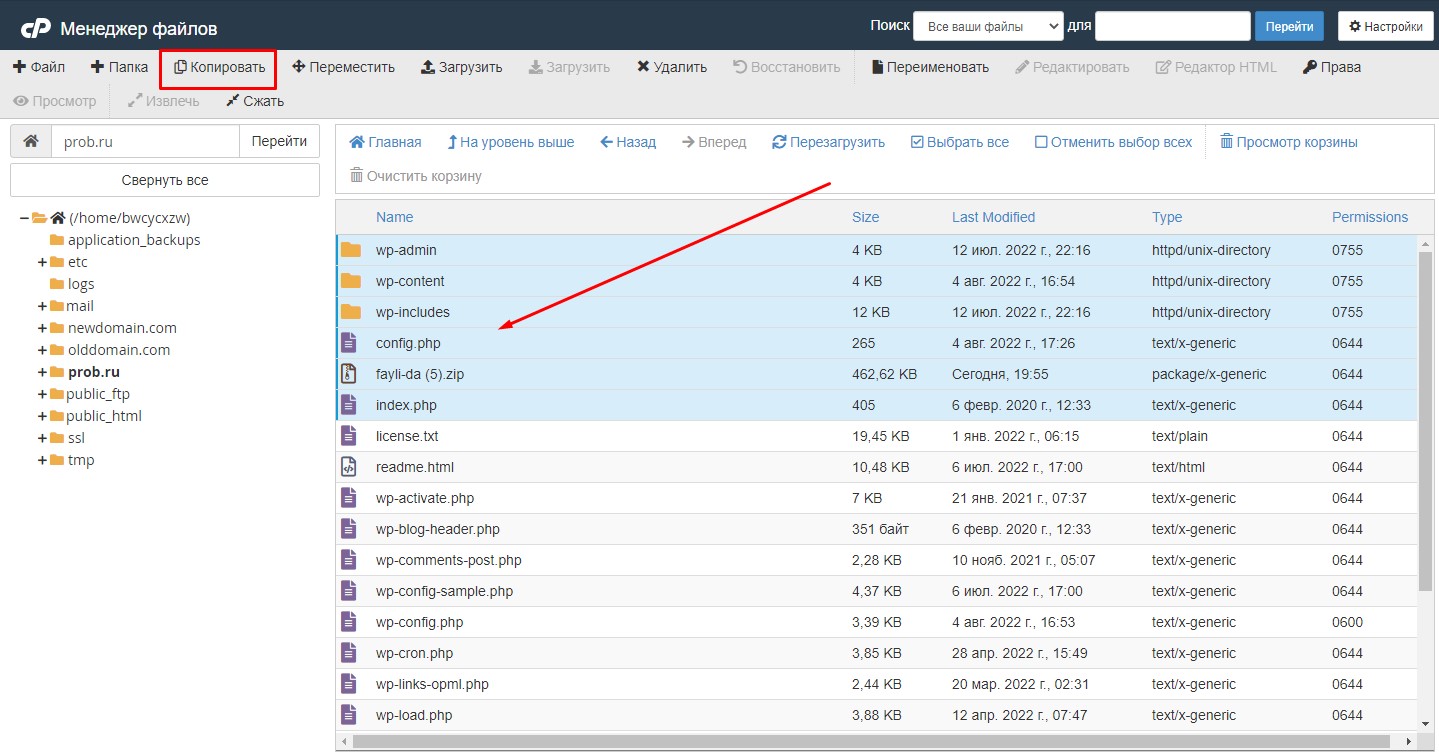Click the wp-blog-header.php file icon
Screen dimensions: 1439x752
coord(349,529)
